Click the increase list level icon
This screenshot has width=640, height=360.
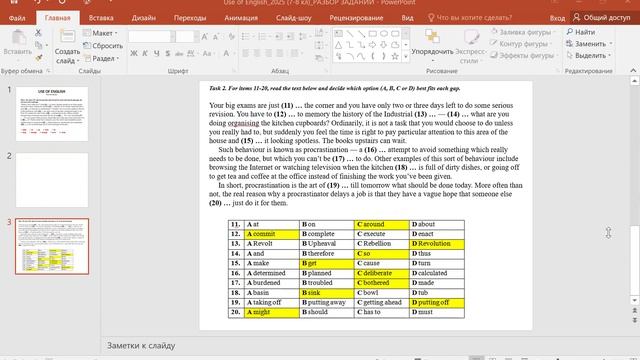pyautogui.click(x=290, y=37)
